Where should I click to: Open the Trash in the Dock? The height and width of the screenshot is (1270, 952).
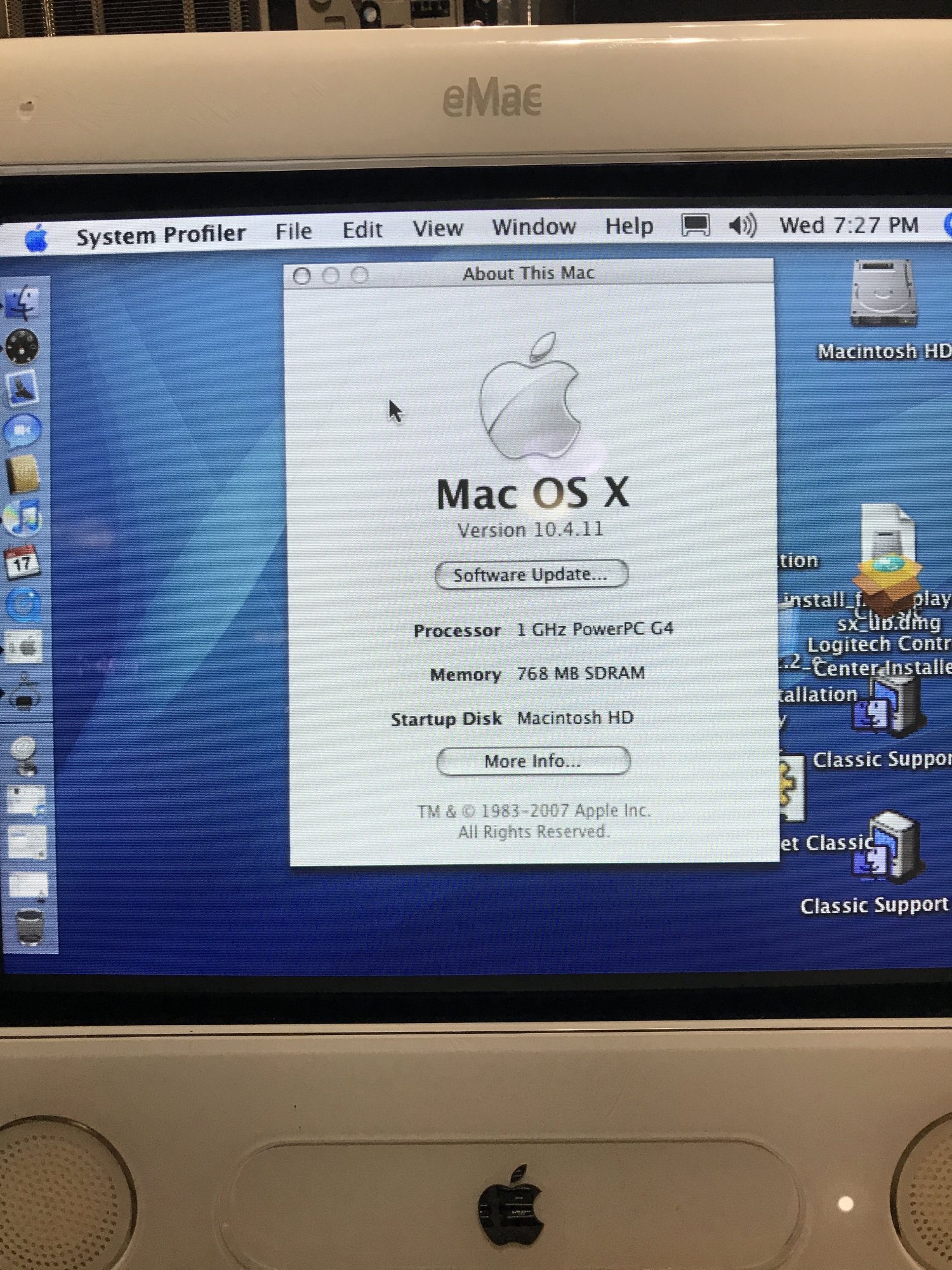[29, 927]
